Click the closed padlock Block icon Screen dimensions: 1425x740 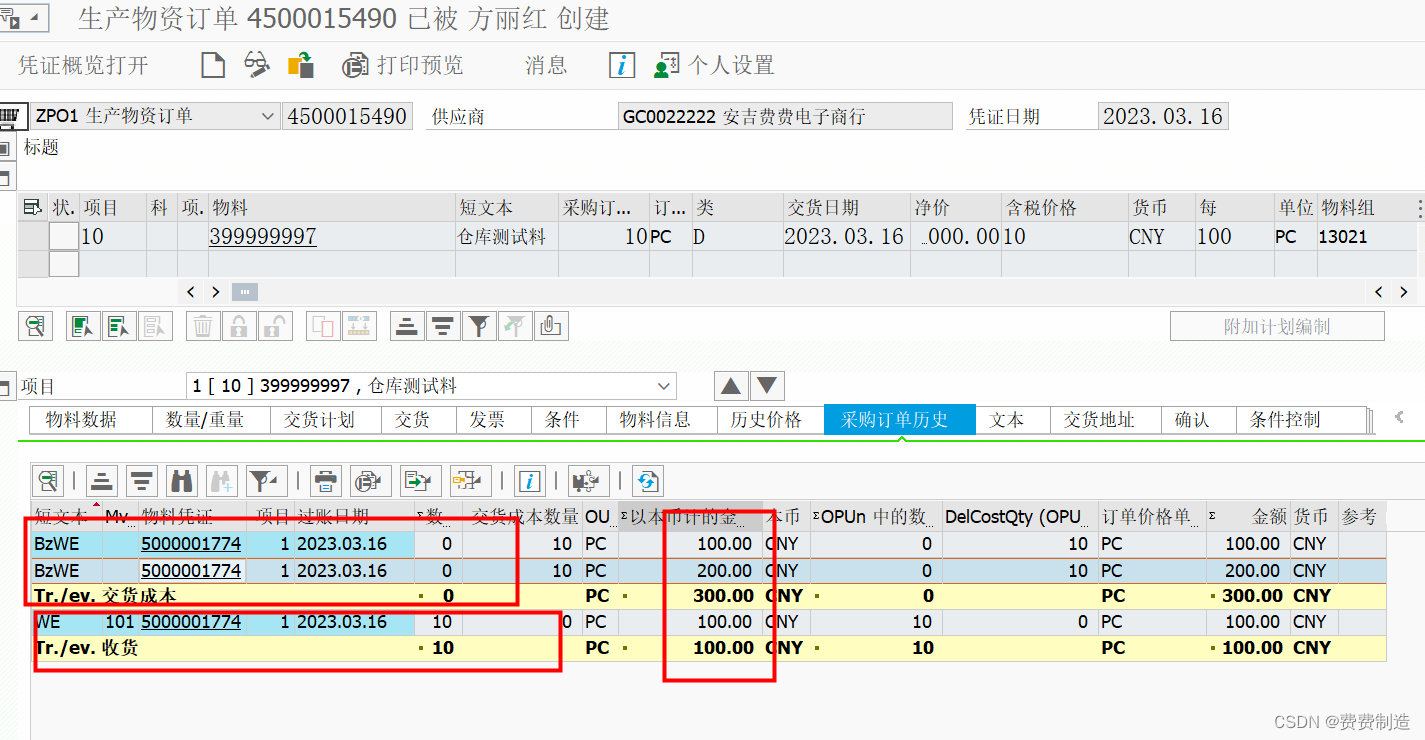239,326
